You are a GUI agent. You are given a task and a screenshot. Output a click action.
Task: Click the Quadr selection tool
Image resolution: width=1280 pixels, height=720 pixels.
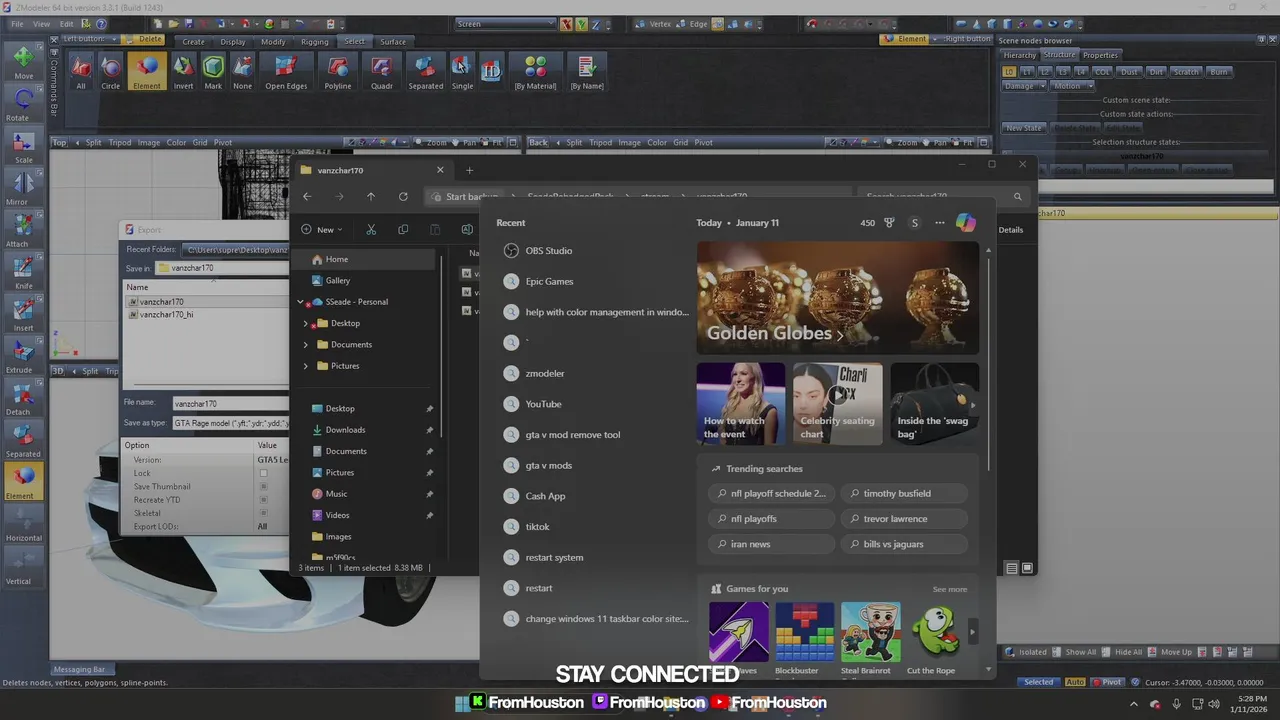tap(382, 72)
